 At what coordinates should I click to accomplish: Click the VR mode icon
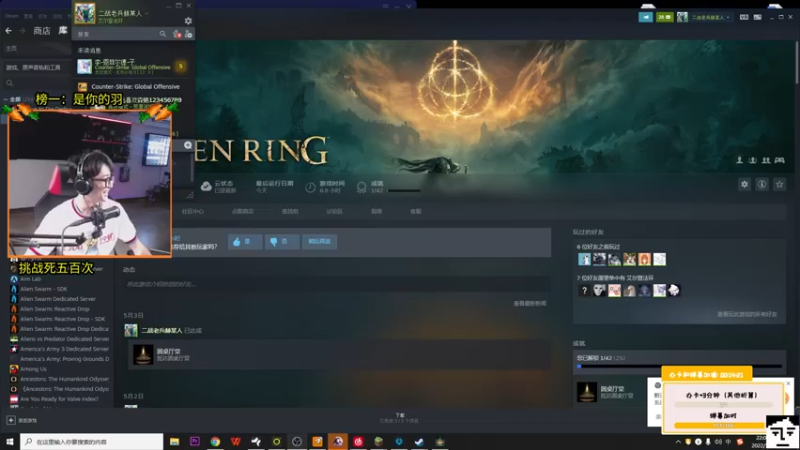(x=744, y=17)
